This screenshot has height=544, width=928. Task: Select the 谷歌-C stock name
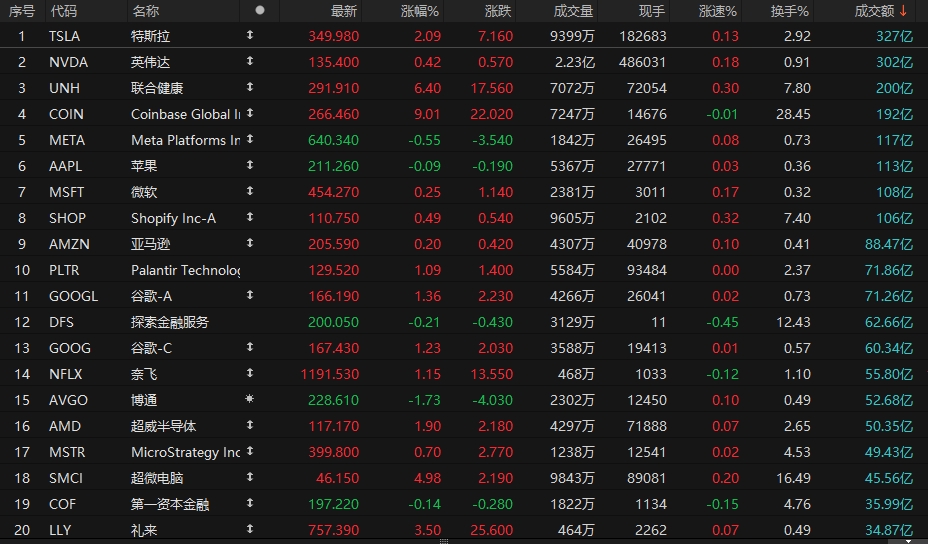pyautogui.click(x=151, y=348)
